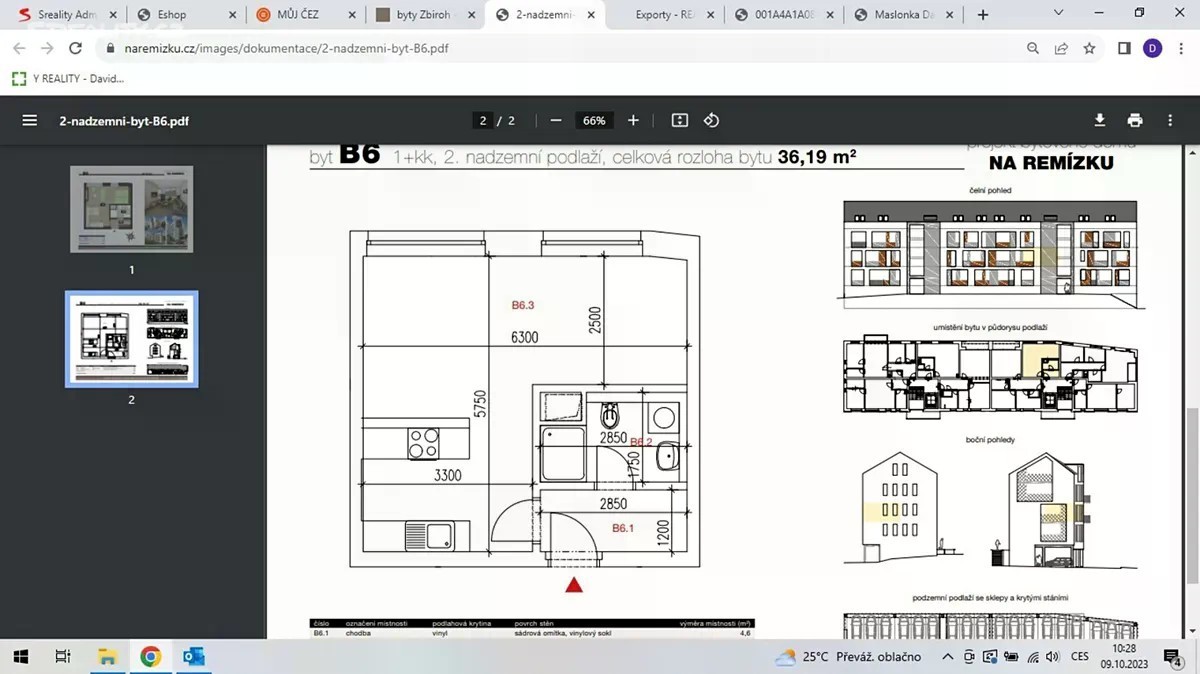
Task: Download the PDF file
Action: click(1100, 120)
